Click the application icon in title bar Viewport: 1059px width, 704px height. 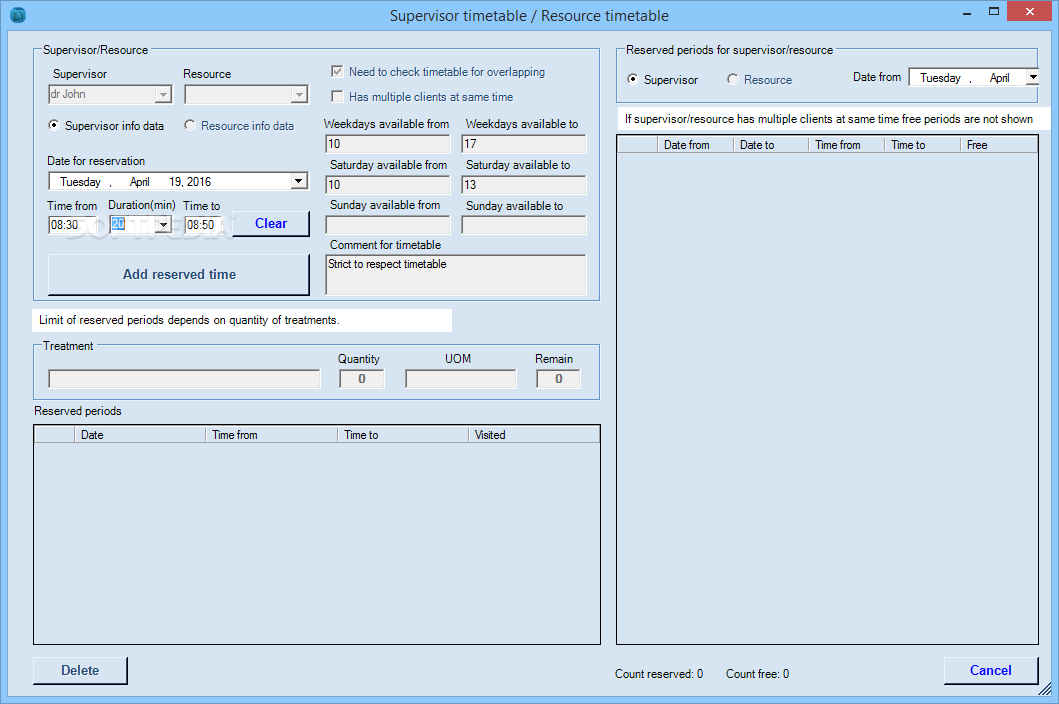(x=18, y=15)
